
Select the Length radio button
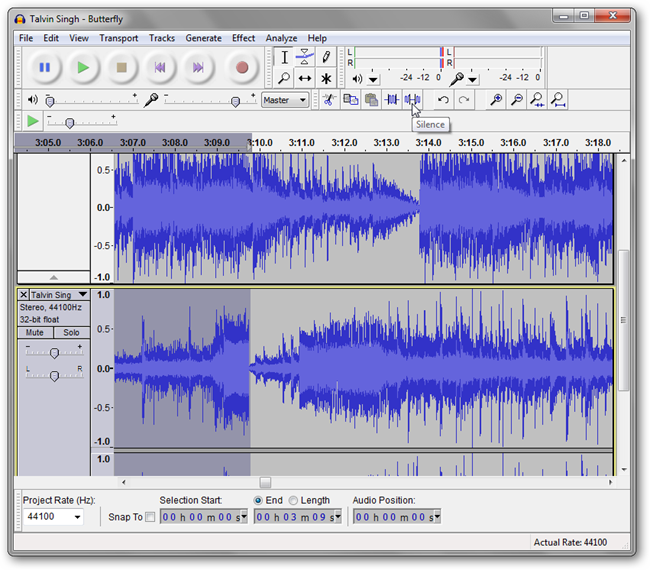pos(293,500)
